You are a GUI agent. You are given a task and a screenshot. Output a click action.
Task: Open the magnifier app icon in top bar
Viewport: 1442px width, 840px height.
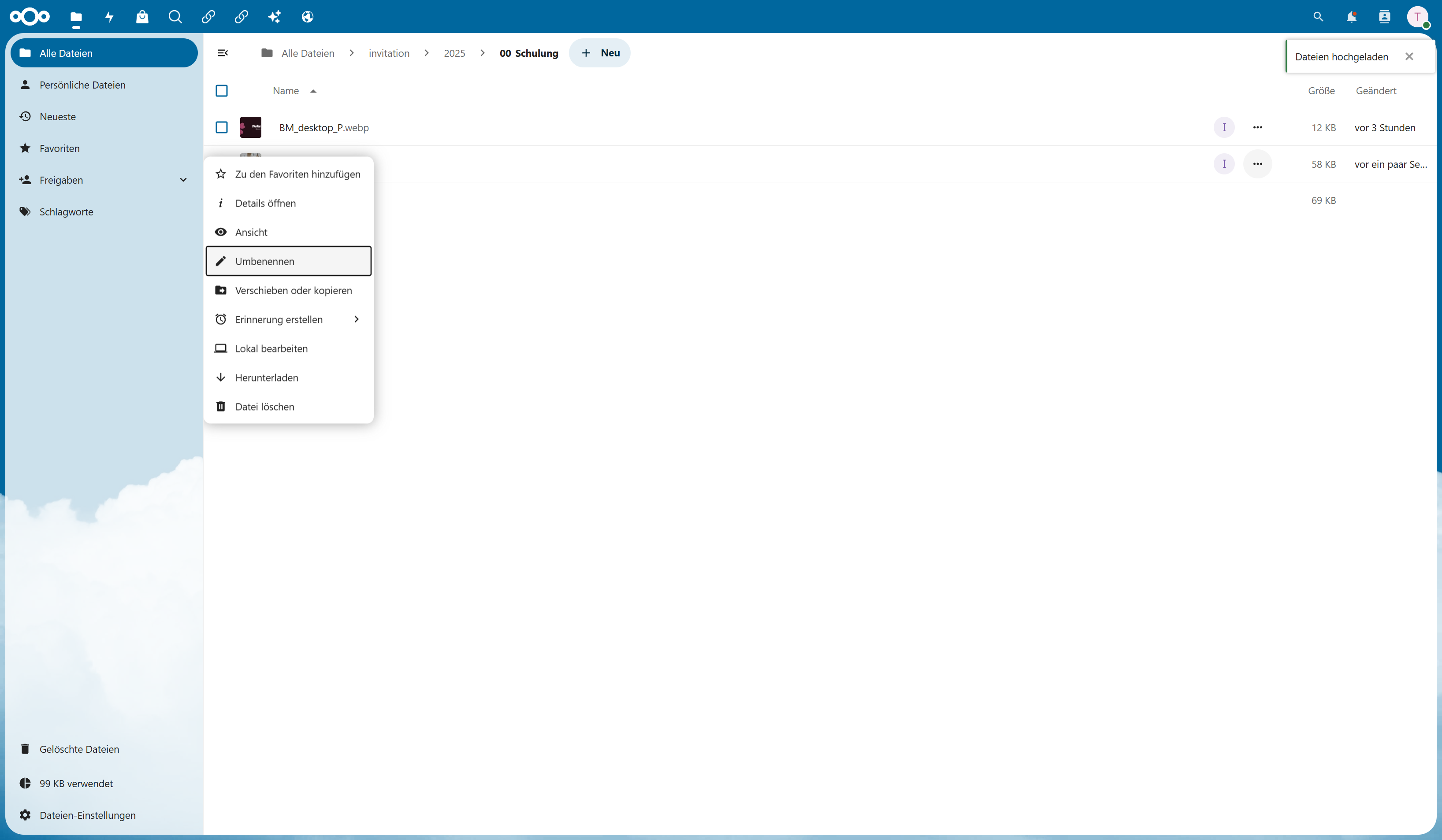click(x=175, y=17)
